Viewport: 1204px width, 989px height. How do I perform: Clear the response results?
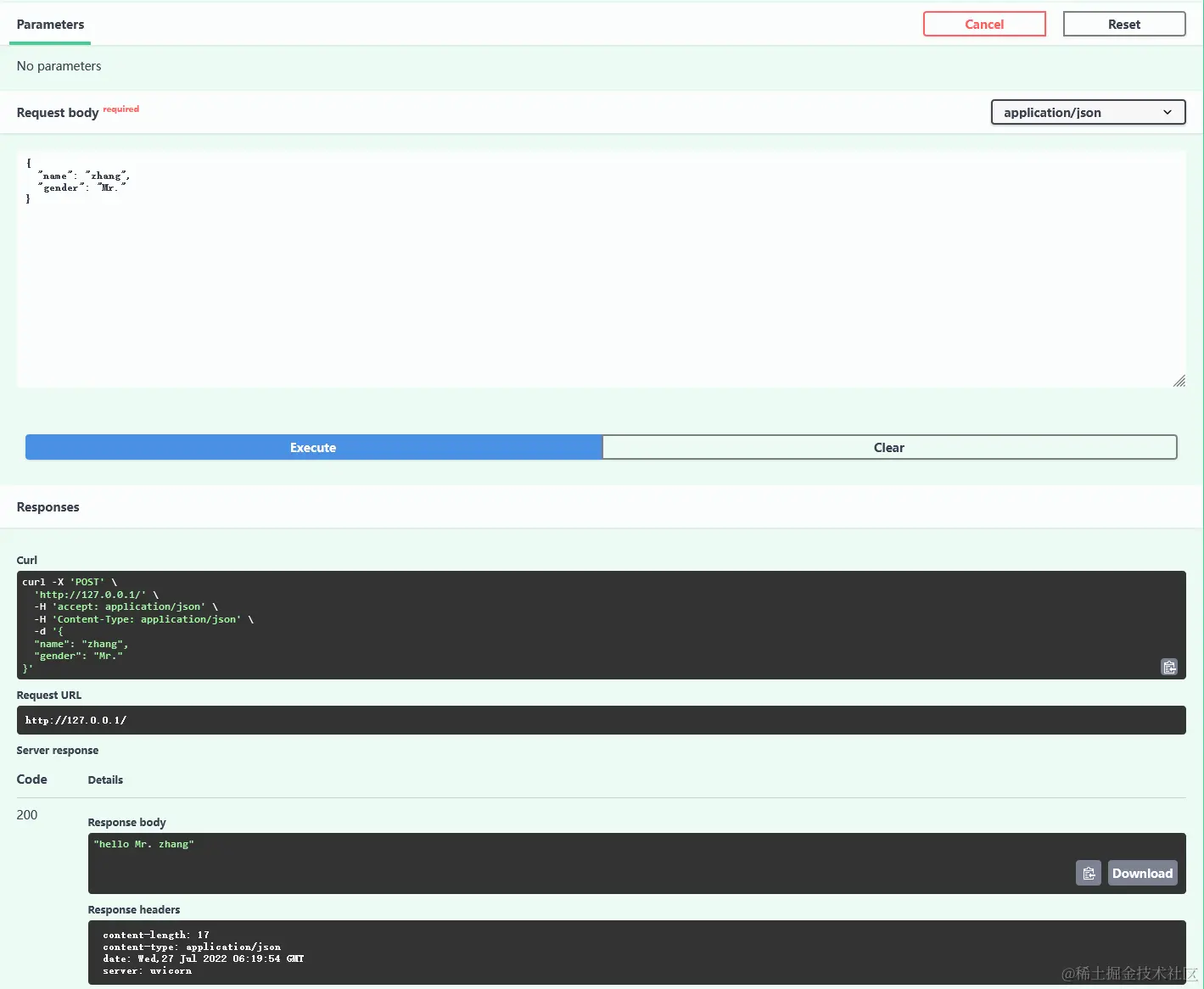[x=889, y=447]
